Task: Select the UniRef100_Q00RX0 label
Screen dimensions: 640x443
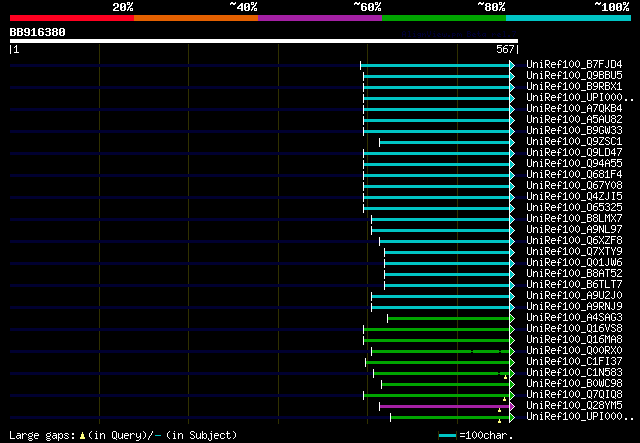Action: tap(574, 351)
